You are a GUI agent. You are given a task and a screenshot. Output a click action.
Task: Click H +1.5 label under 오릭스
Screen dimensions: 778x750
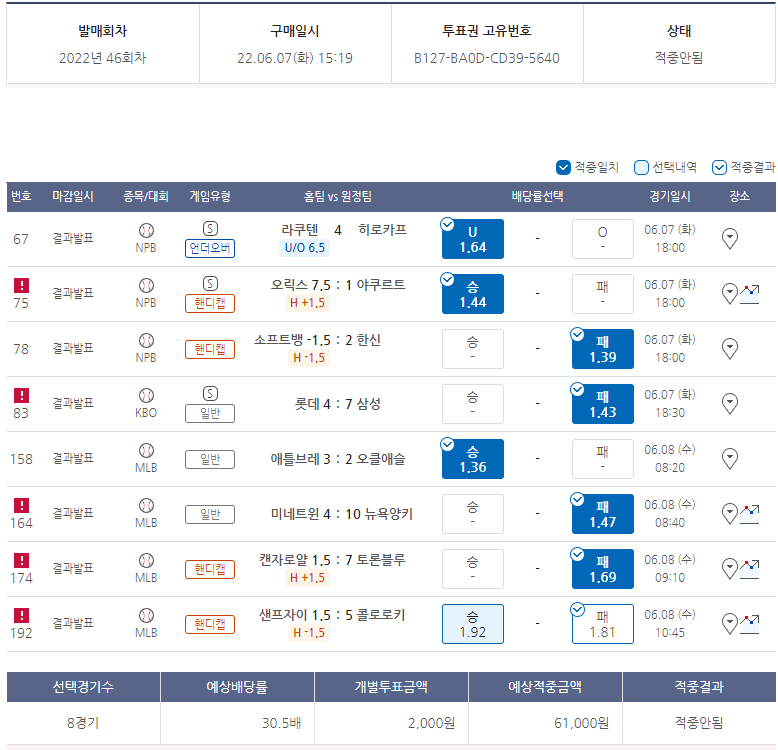pyautogui.click(x=307, y=303)
